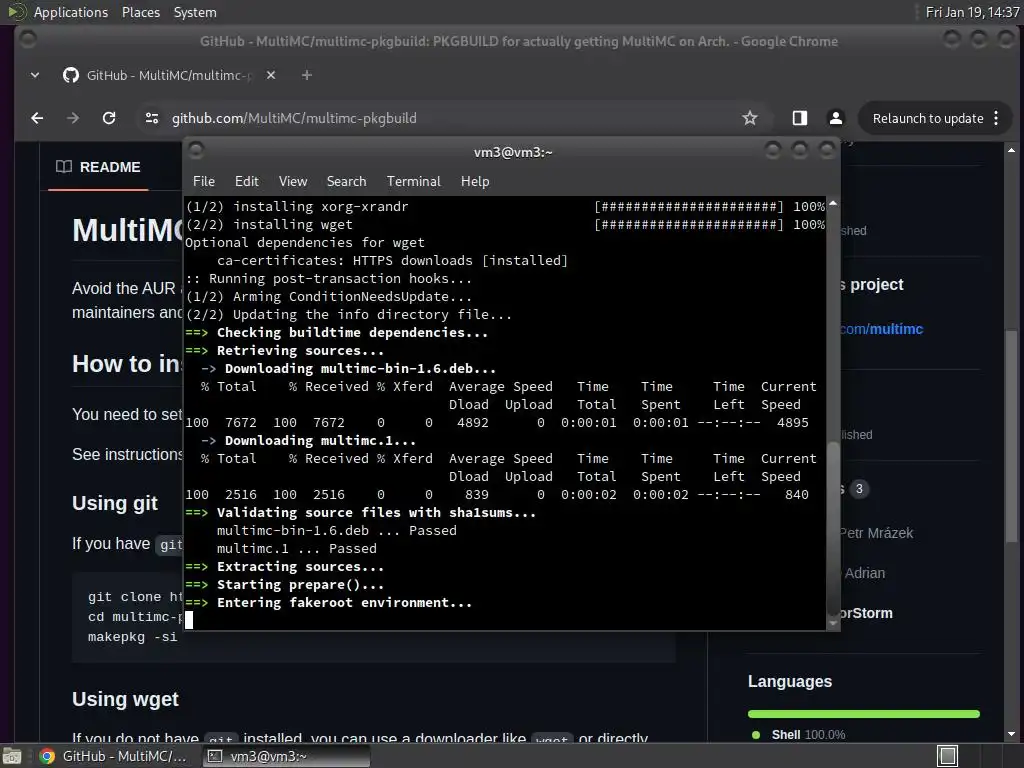The image size is (1024, 768).
Task: Click the Chrome forward arrow
Action: click(x=72, y=118)
